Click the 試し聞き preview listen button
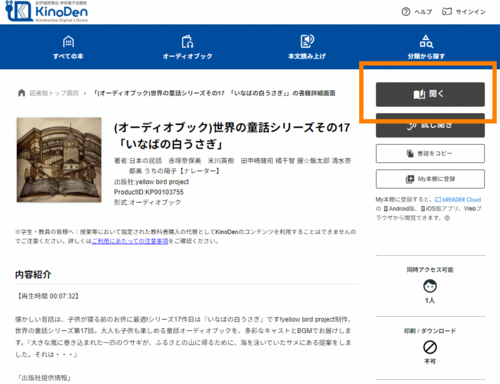This screenshot has width=500, height=384. tap(430, 125)
